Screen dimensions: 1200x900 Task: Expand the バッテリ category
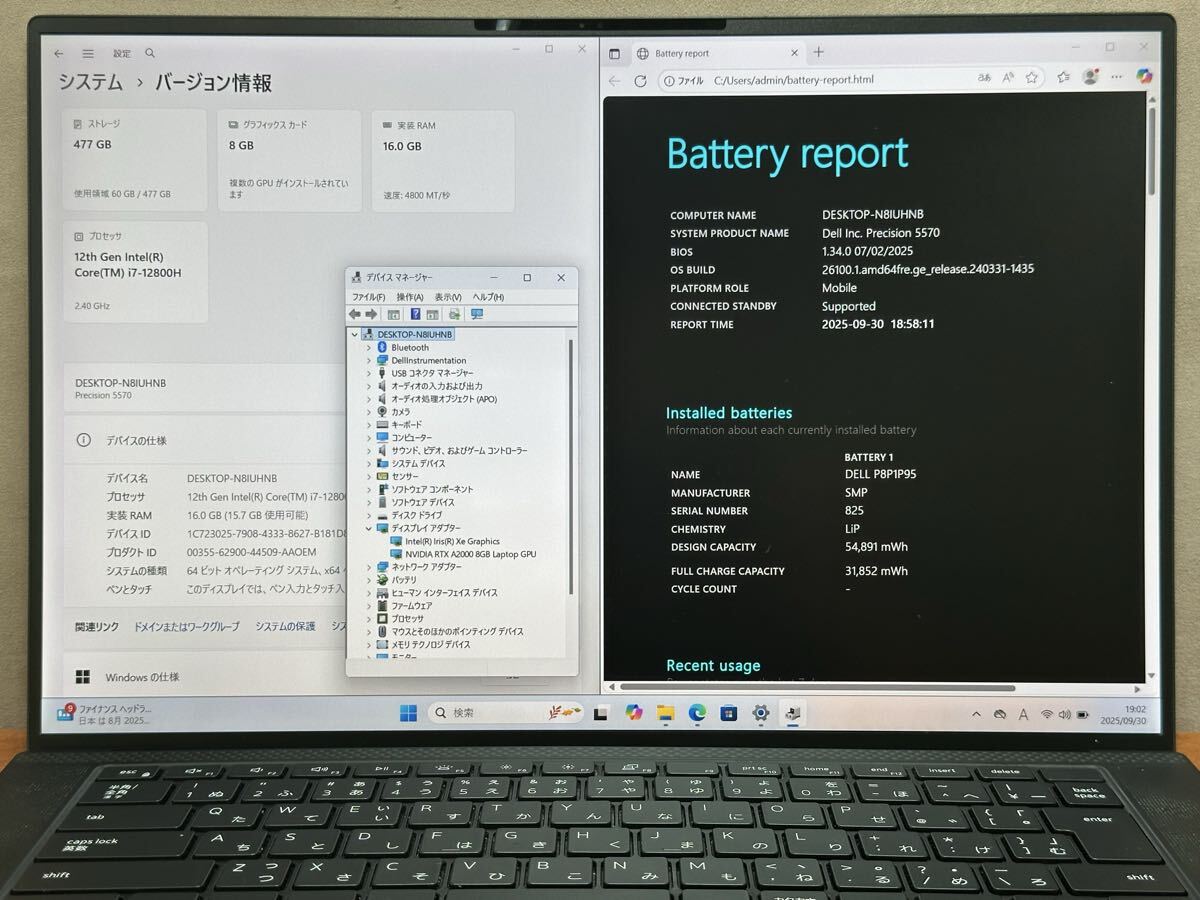point(368,579)
